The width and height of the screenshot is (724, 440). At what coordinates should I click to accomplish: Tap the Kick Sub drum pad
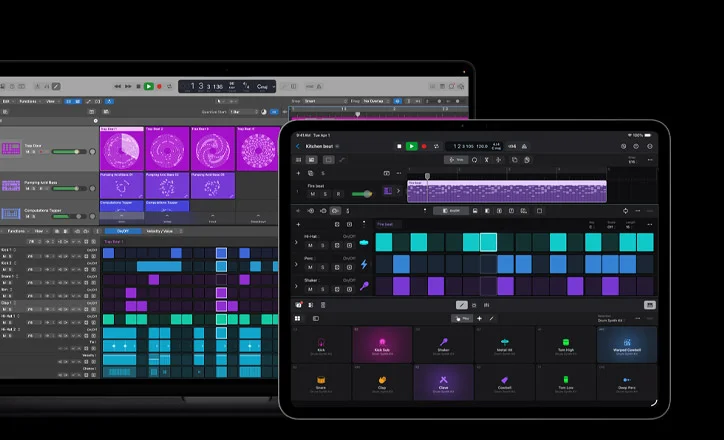click(382, 344)
